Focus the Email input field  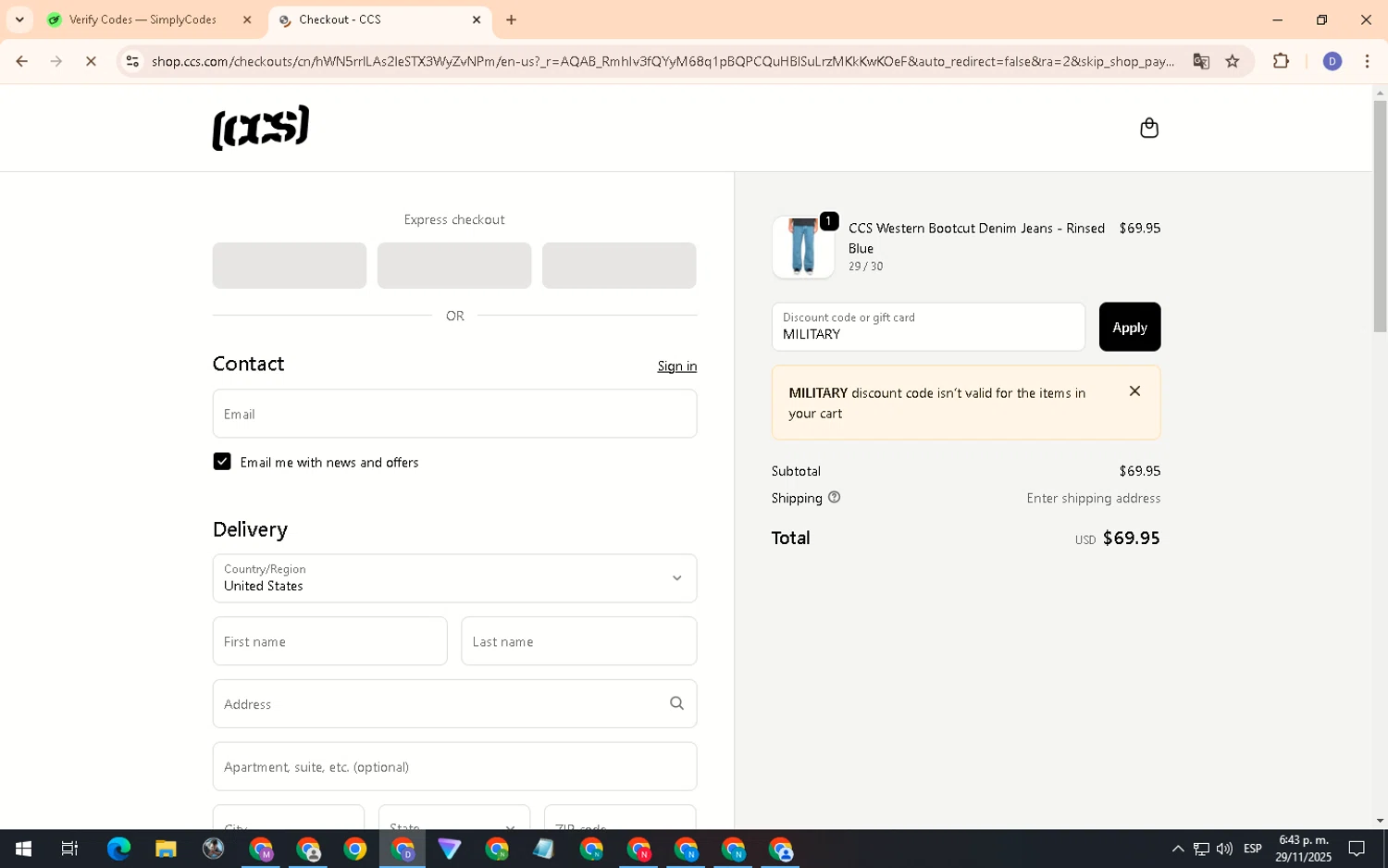coord(454,414)
